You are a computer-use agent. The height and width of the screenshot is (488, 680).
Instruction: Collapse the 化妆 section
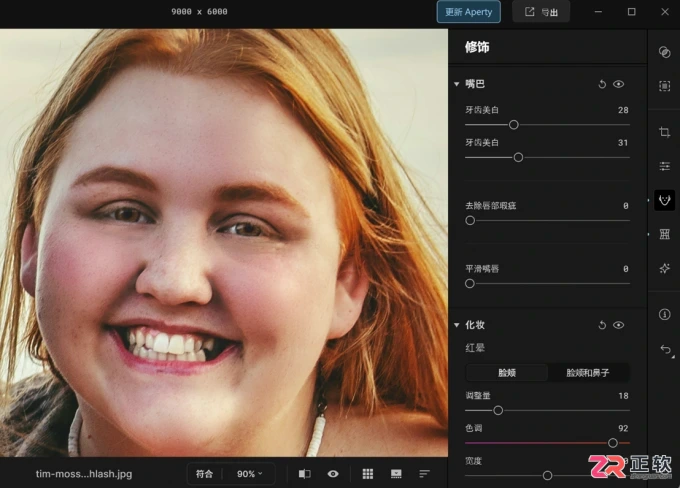(x=456, y=325)
